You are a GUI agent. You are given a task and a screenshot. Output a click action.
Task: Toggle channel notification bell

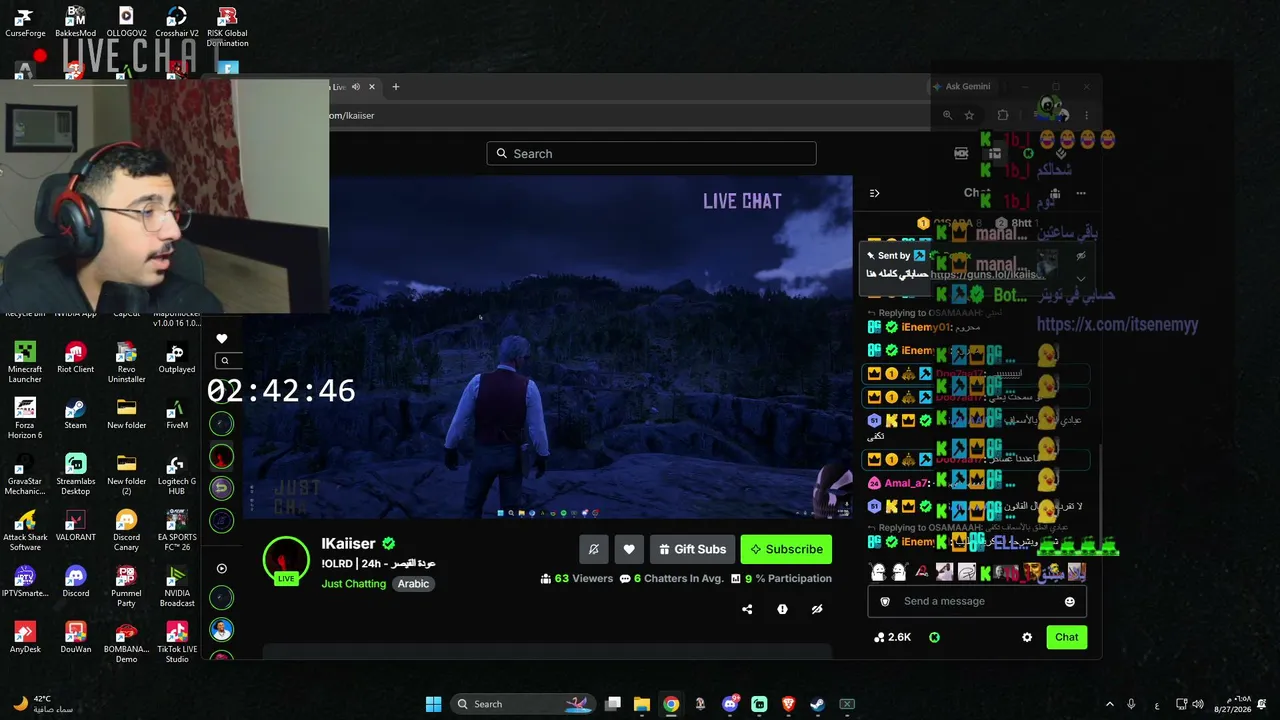click(593, 549)
